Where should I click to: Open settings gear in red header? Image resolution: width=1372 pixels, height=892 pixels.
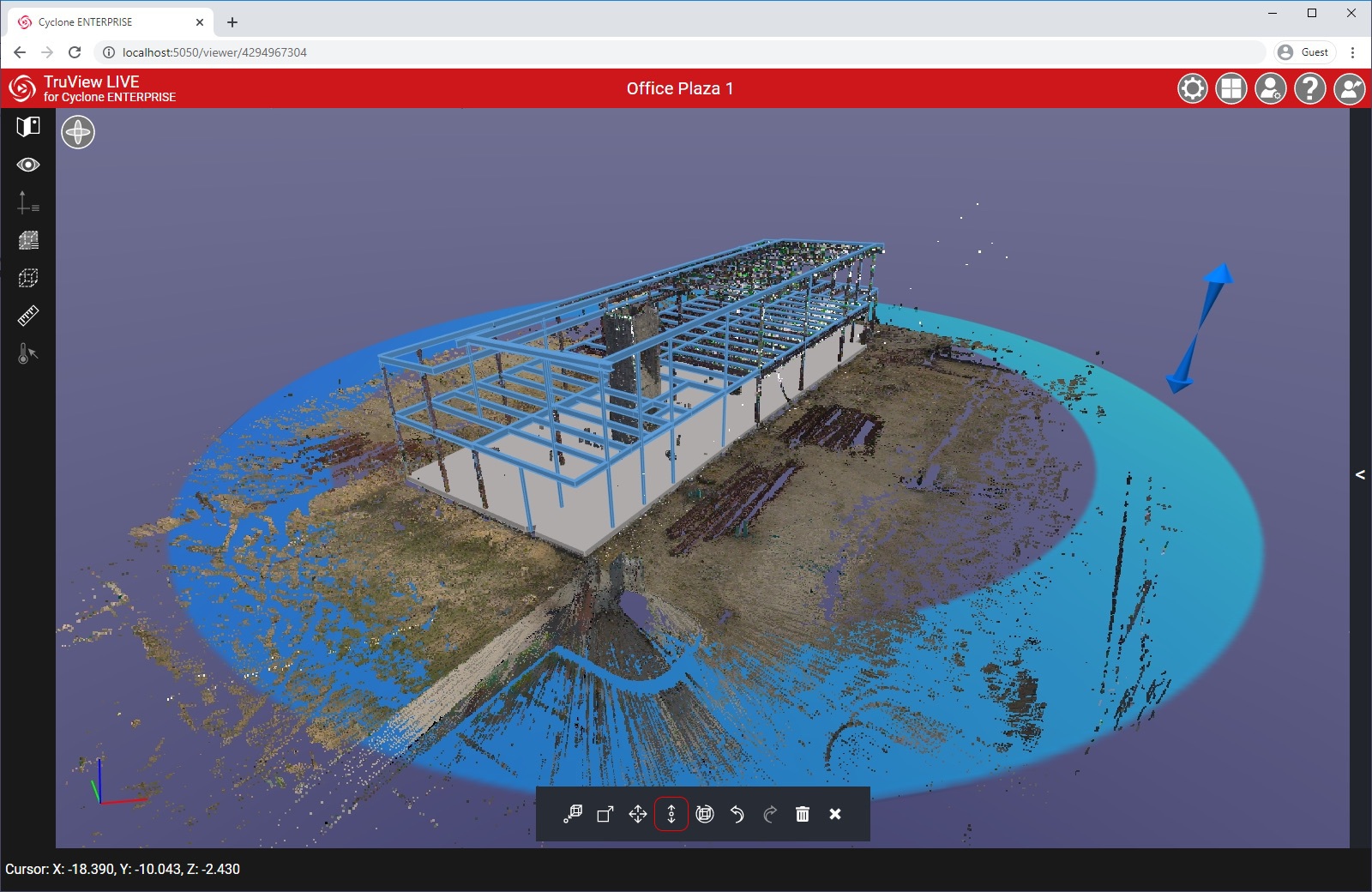pos(1192,88)
